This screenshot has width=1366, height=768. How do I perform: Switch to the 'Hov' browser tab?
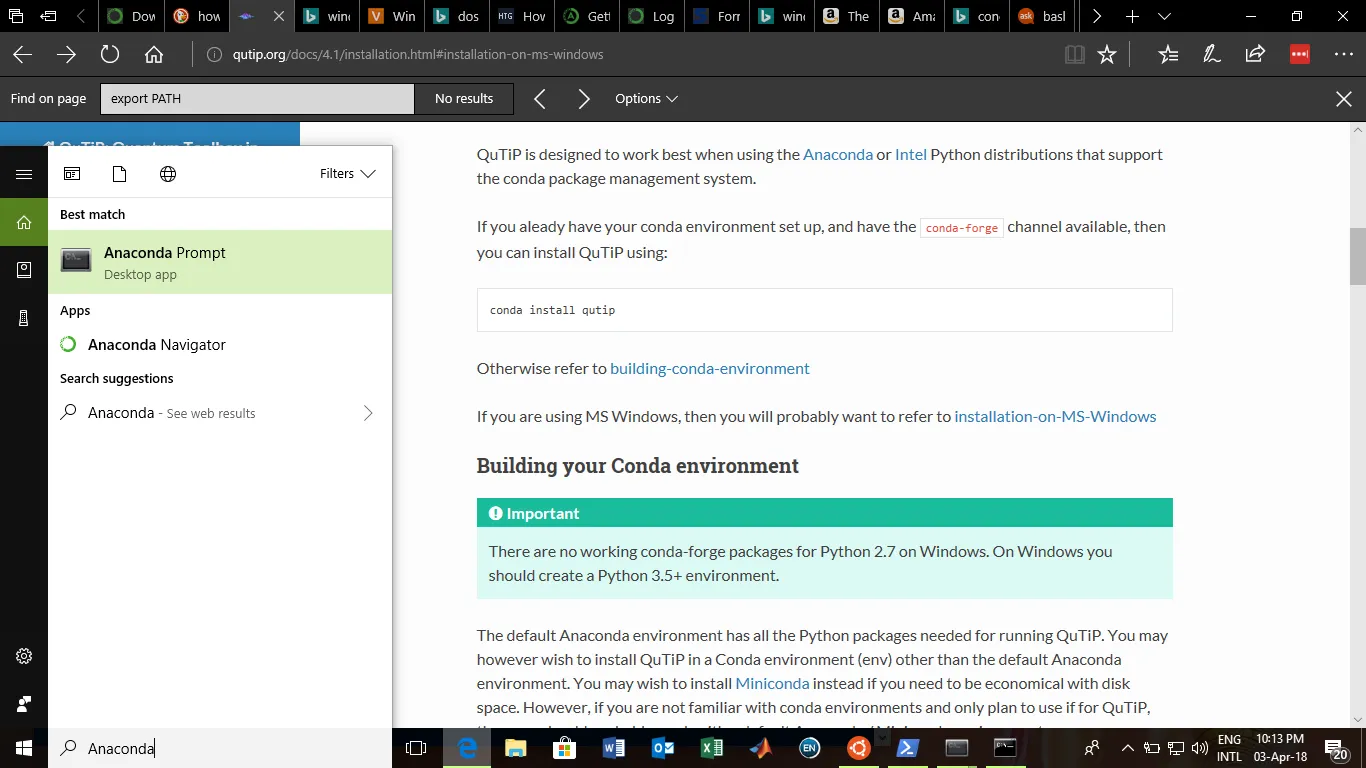522,16
